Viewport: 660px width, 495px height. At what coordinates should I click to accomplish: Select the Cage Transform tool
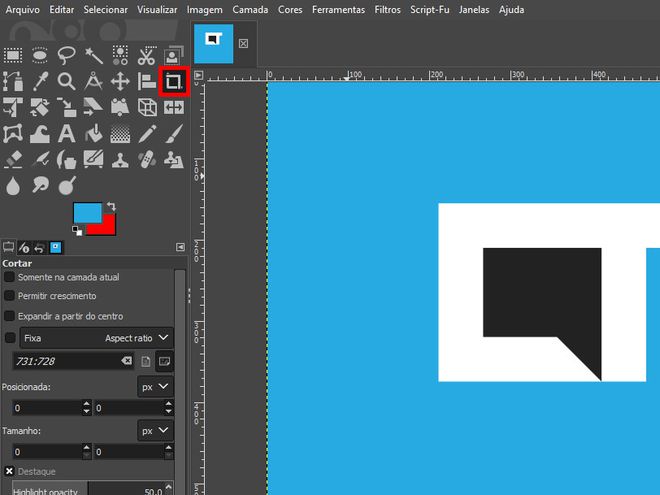tap(13, 134)
